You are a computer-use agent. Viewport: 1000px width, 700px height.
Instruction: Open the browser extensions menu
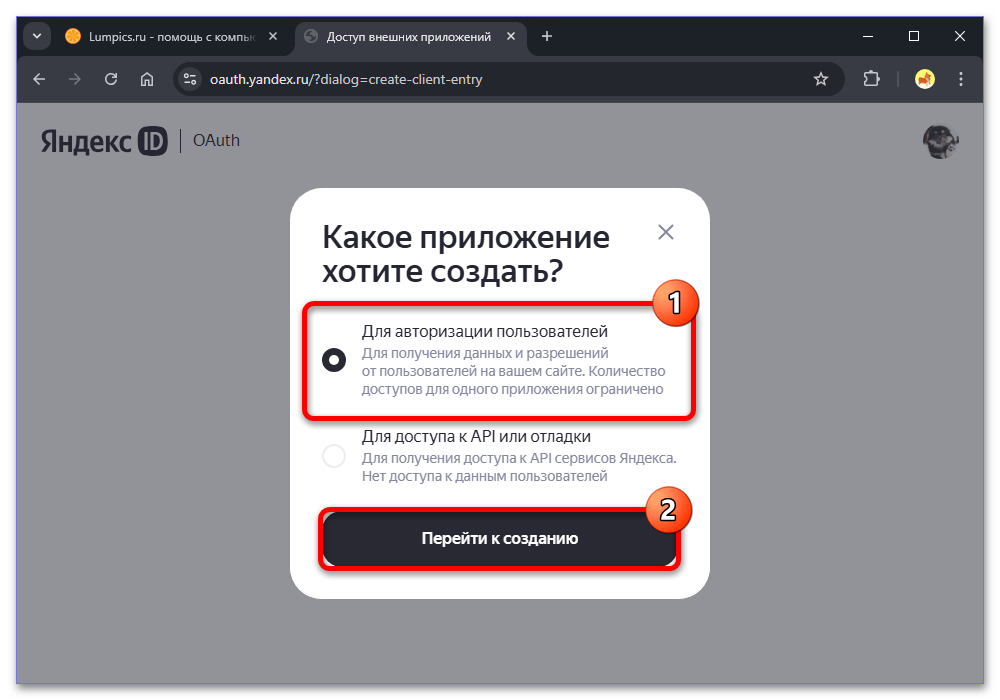(x=871, y=79)
